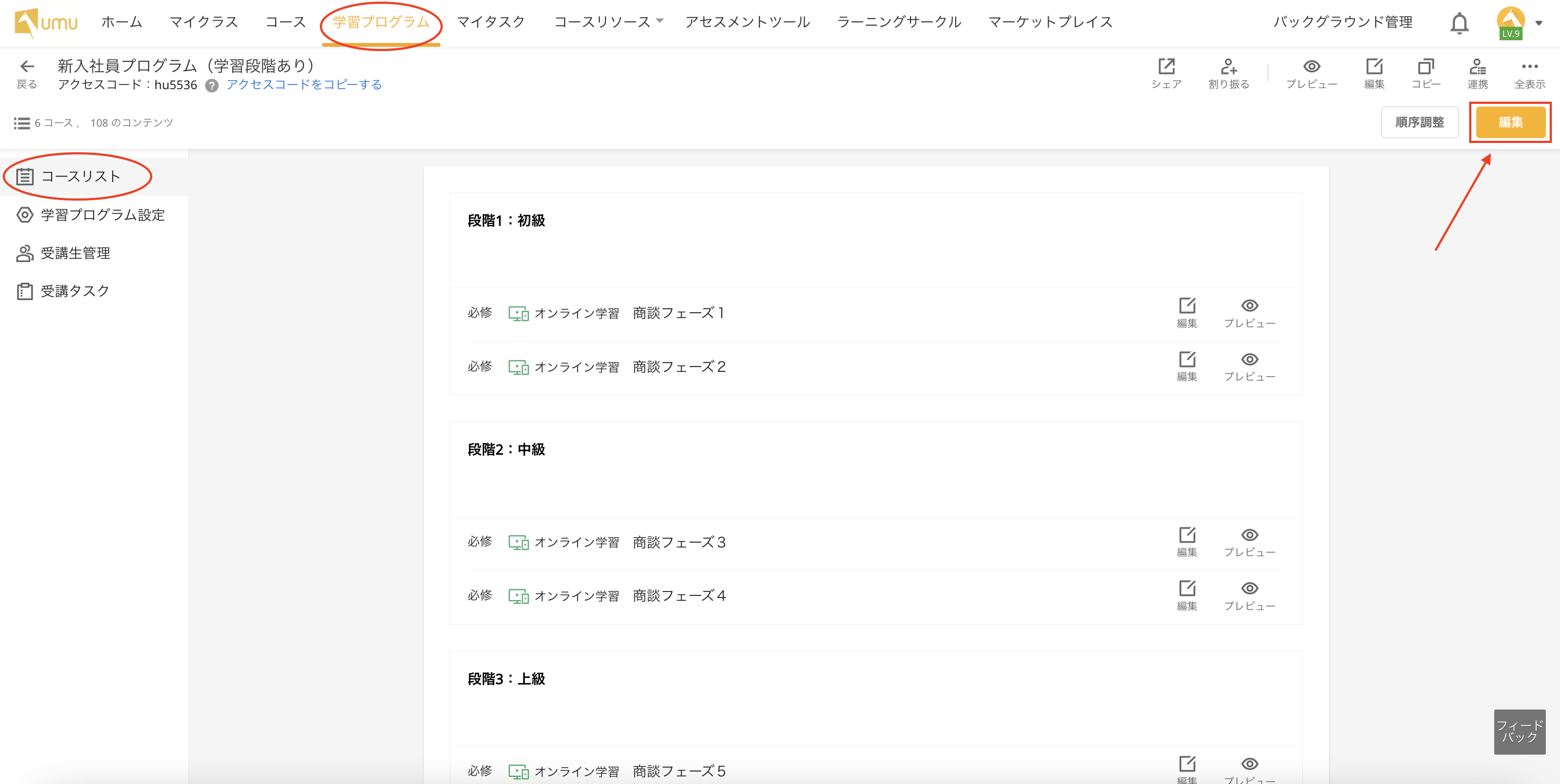1560x784 pixels.
Task: Click the Copy (コピー) icon in header
Action: (1425, 66)
